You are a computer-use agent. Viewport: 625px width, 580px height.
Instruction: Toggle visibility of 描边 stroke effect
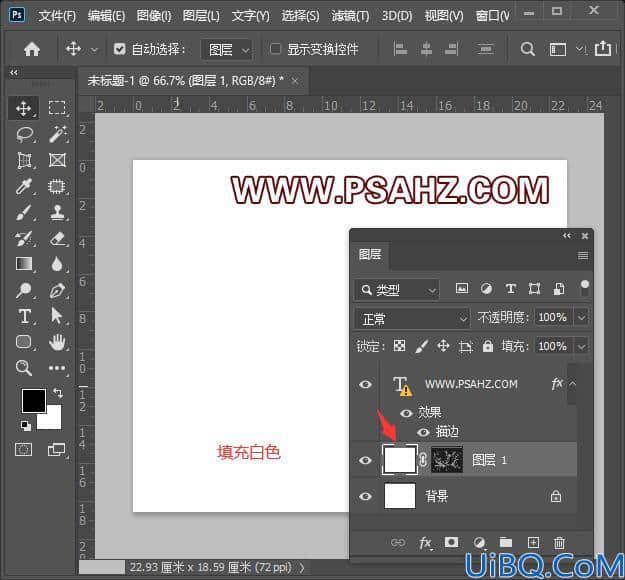423,432
